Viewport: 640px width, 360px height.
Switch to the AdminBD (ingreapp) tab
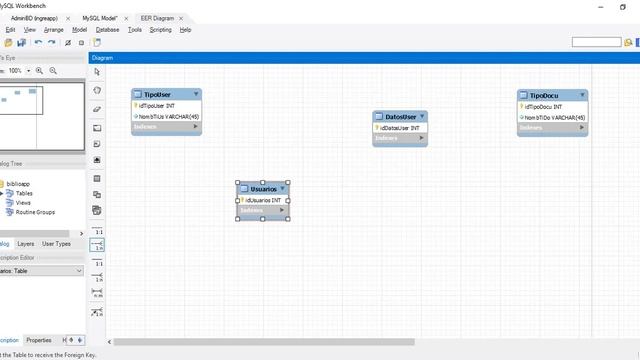(x=34, y=18)
